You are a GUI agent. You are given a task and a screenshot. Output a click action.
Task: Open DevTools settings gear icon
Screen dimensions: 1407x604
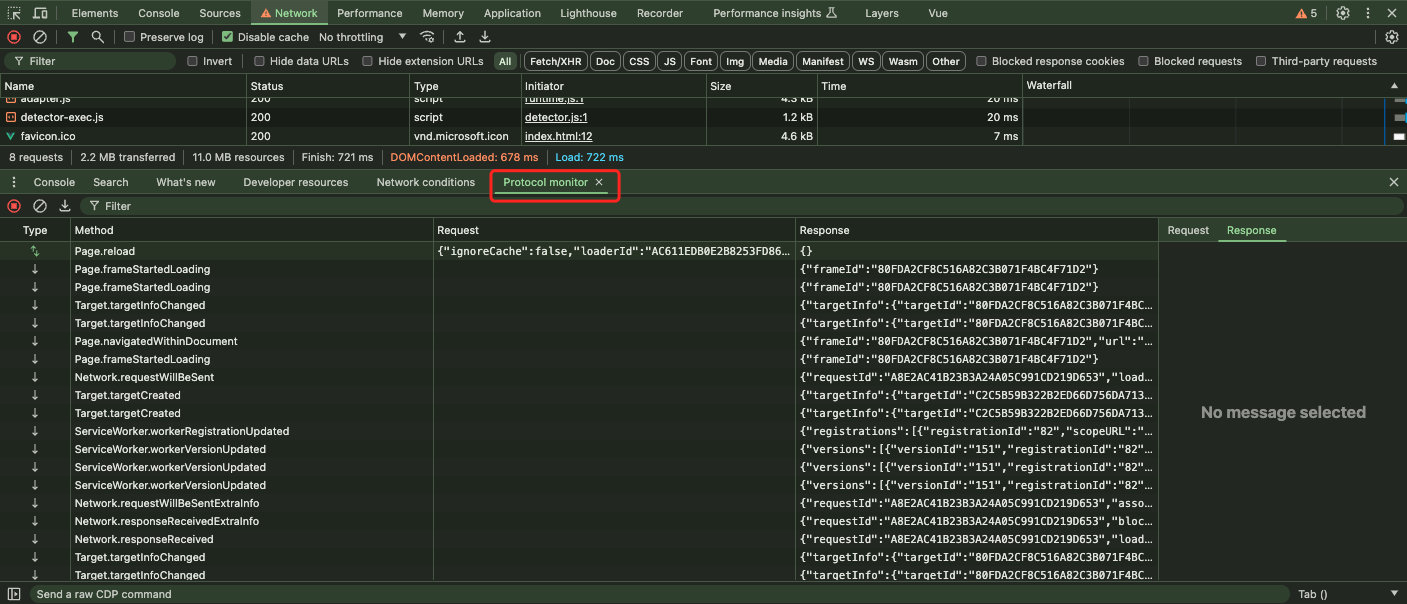pyautogui.click(x=1343, y=13)
